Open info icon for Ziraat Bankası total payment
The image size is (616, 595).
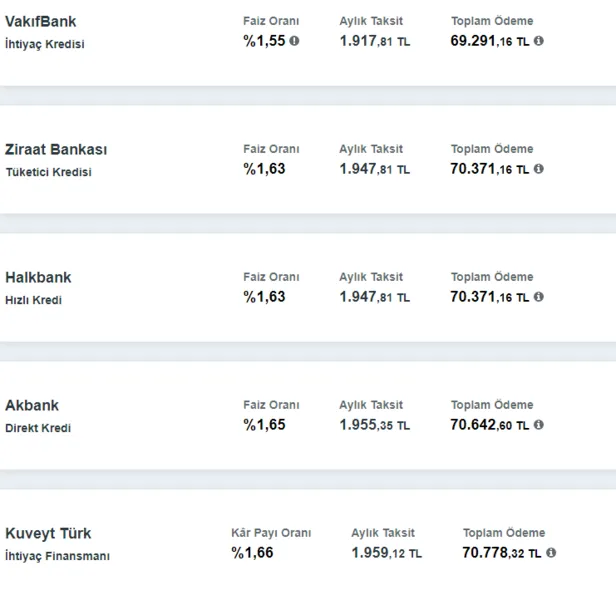[x=539, y=169]
